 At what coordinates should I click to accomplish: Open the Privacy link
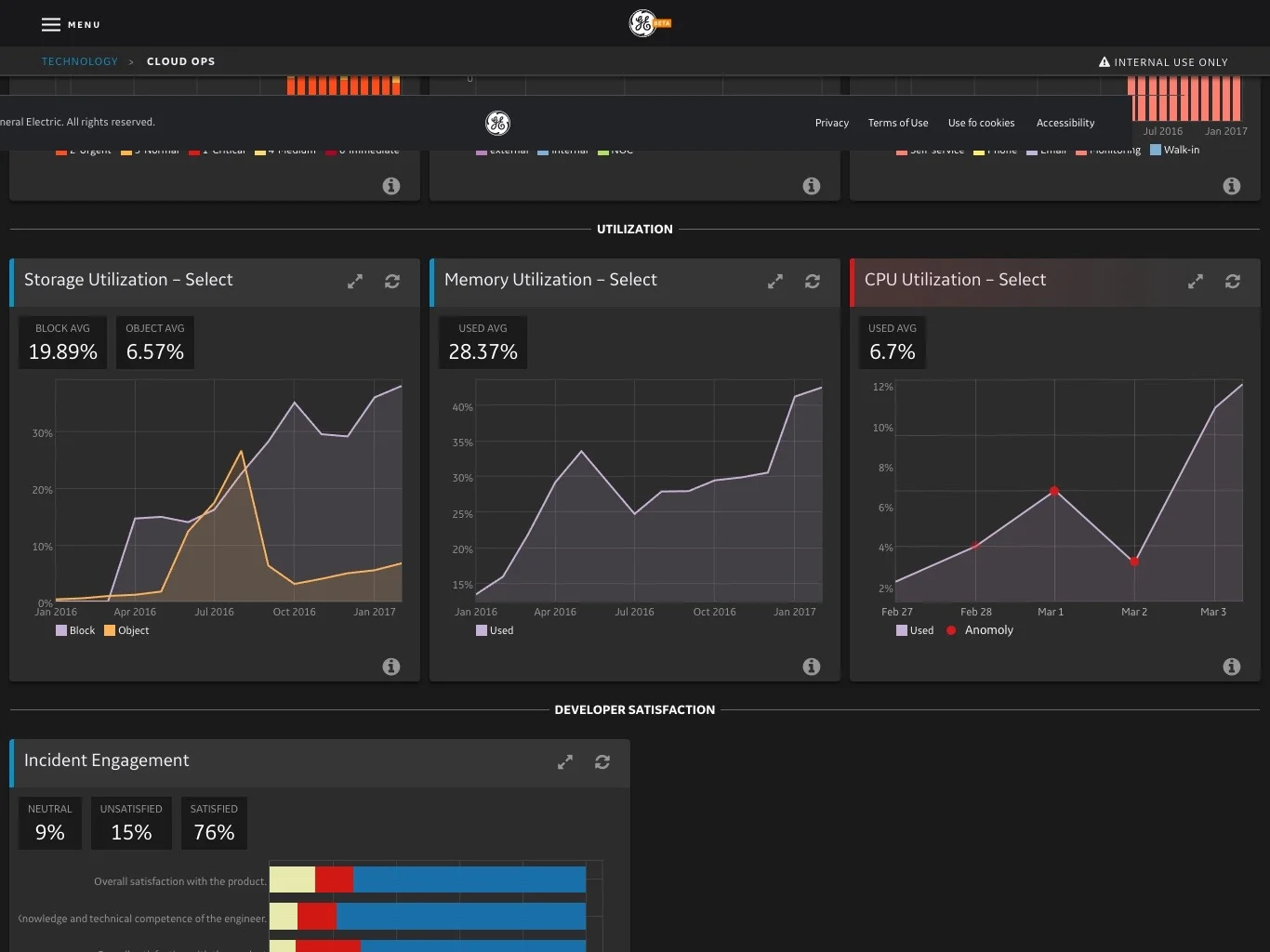point(832,123)
